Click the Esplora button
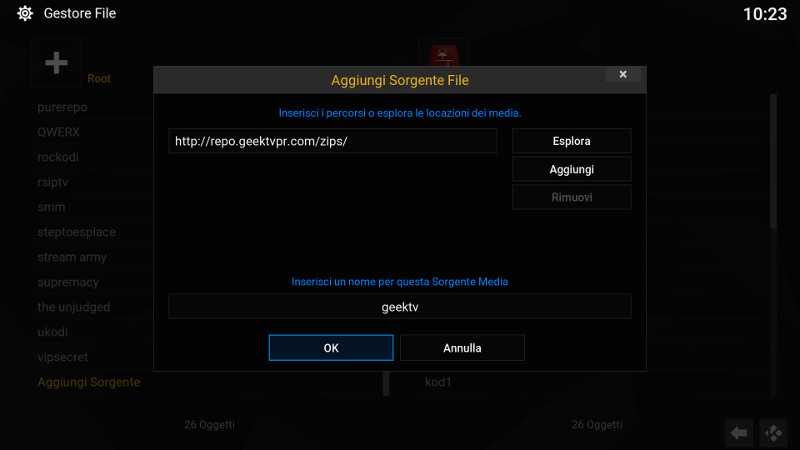Image resolution: width=800 pixels, height=450 pixels. tap(571, 141)
